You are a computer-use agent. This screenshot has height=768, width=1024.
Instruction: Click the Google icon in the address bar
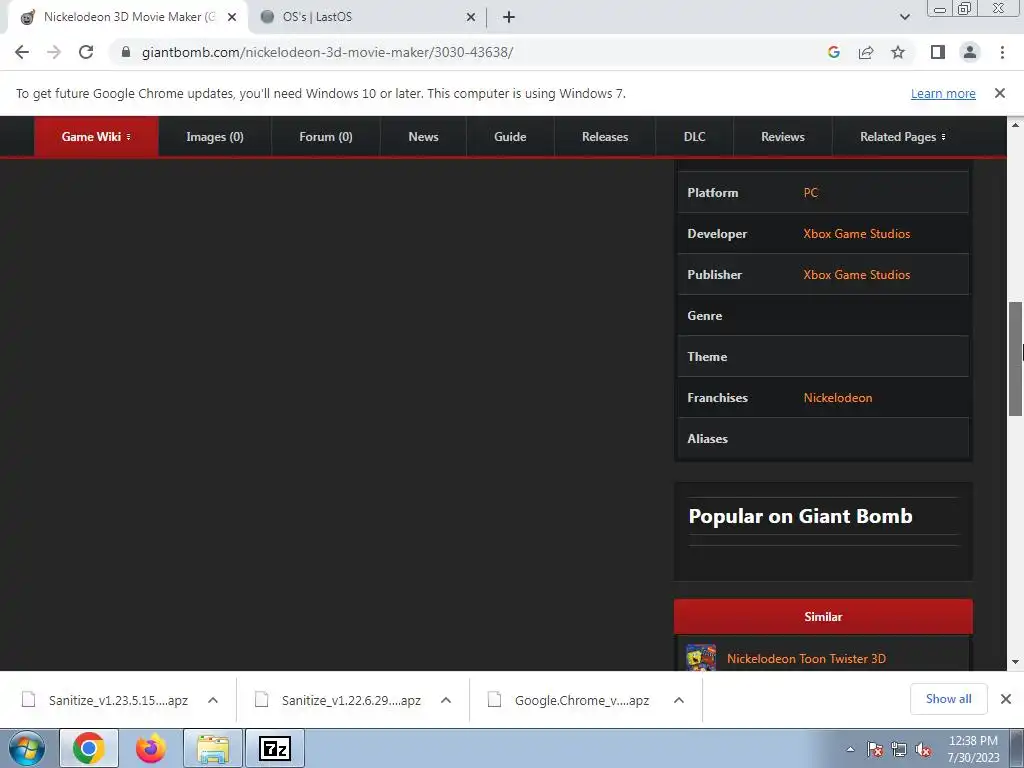pyautogui.click(x=833, y=52)
